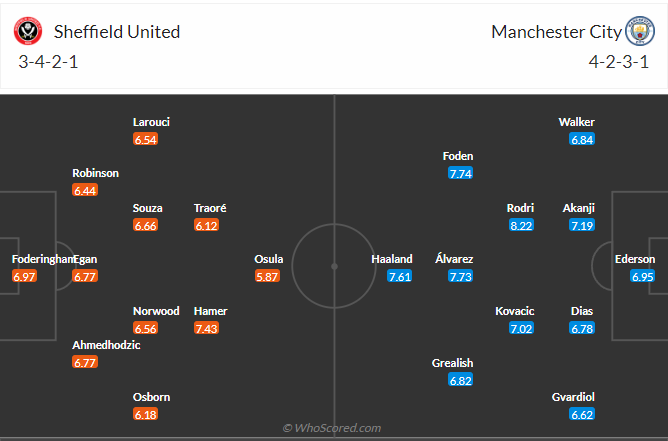Select Hamer's 7.43 rating badge

point(206,328)
